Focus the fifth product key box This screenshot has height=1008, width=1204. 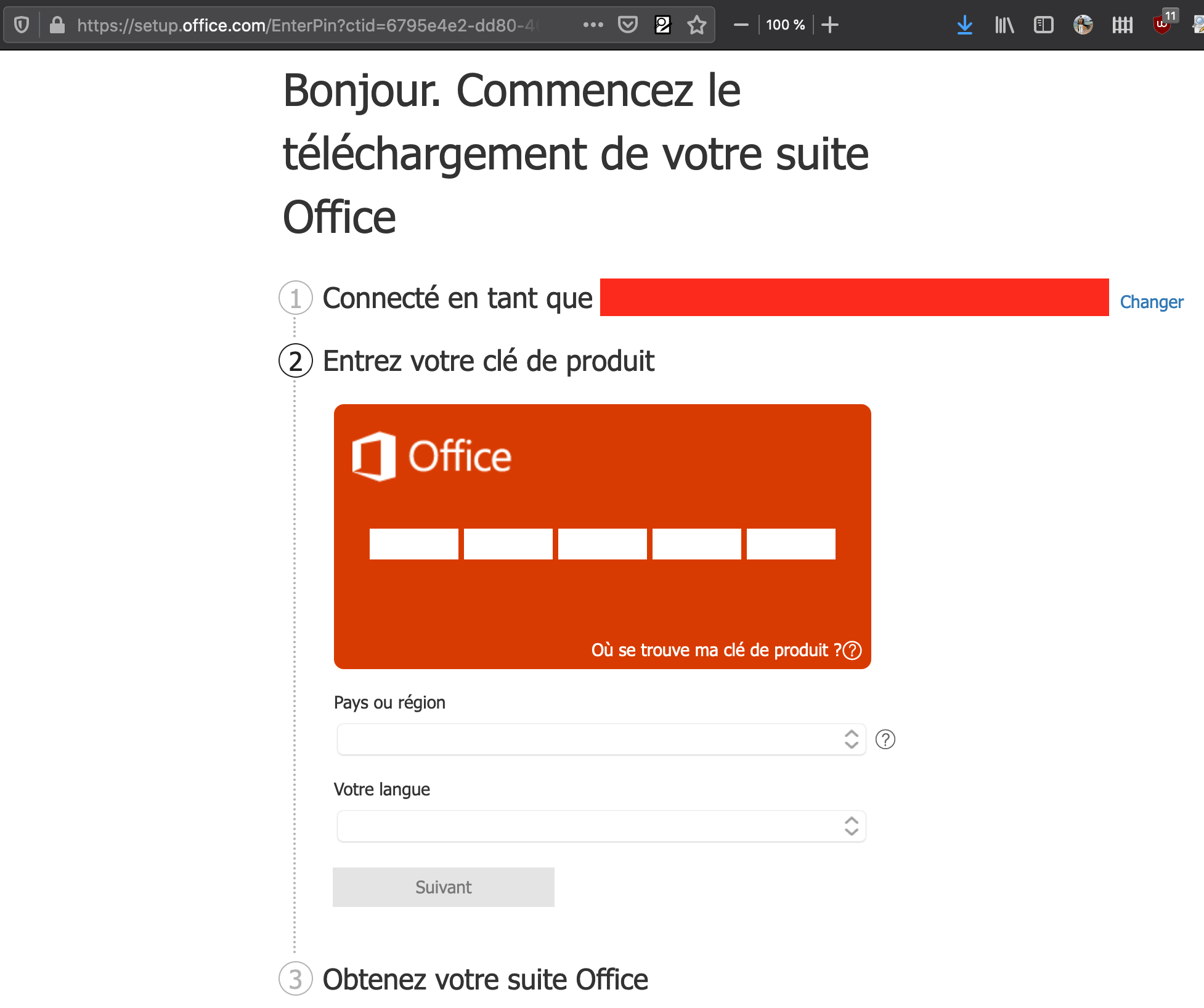click(791, 544)
